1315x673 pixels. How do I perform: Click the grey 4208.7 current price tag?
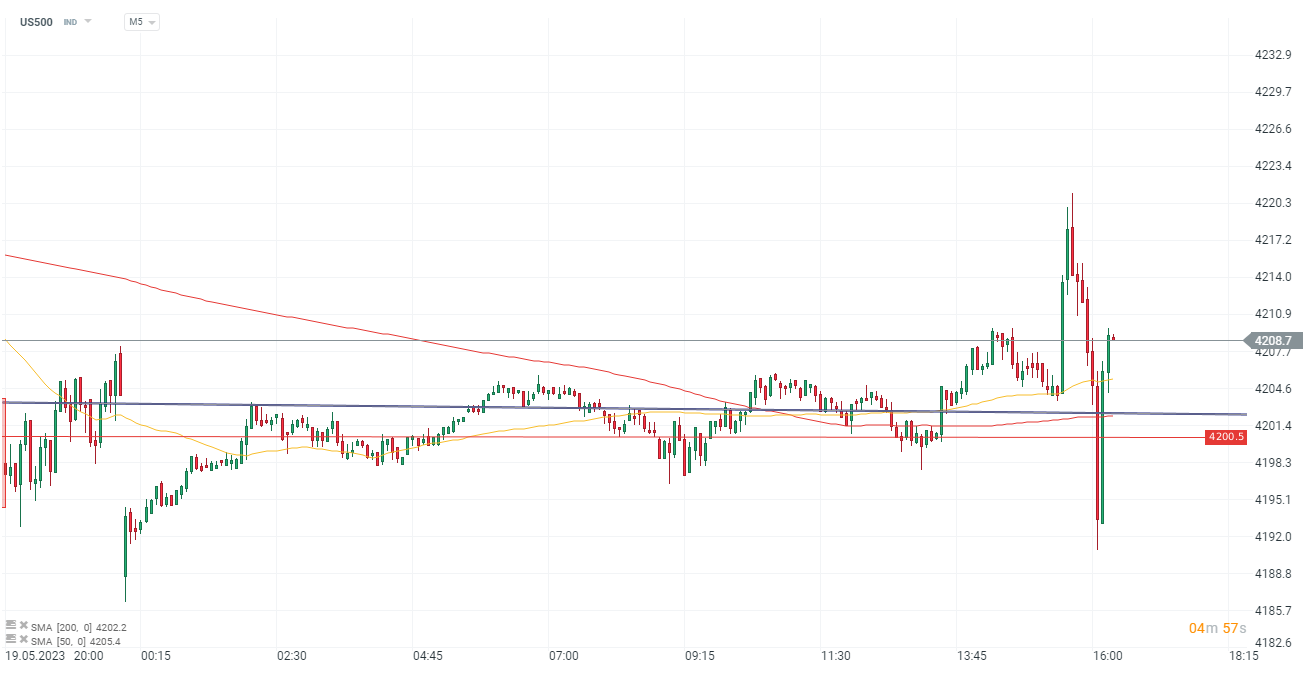pos(1278,341)
